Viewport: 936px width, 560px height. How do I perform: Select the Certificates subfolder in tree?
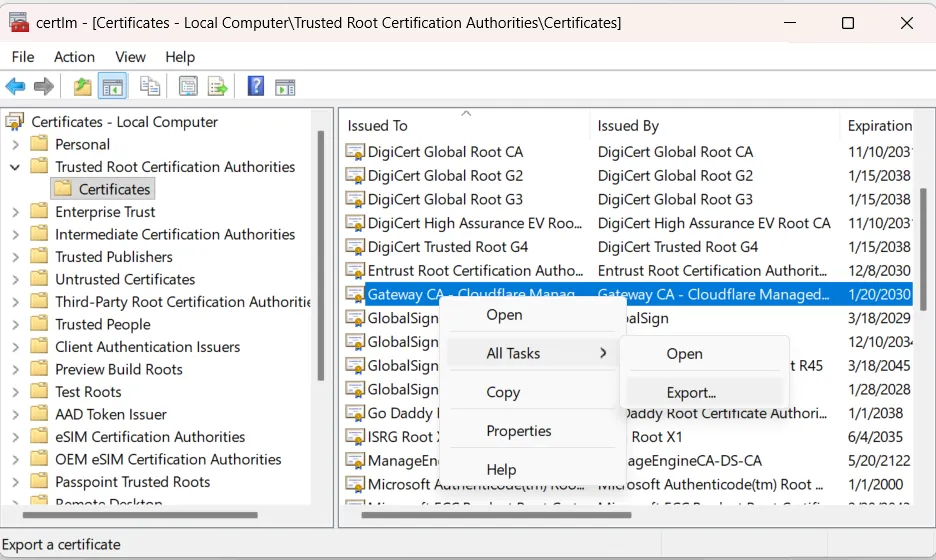(103, 189)
